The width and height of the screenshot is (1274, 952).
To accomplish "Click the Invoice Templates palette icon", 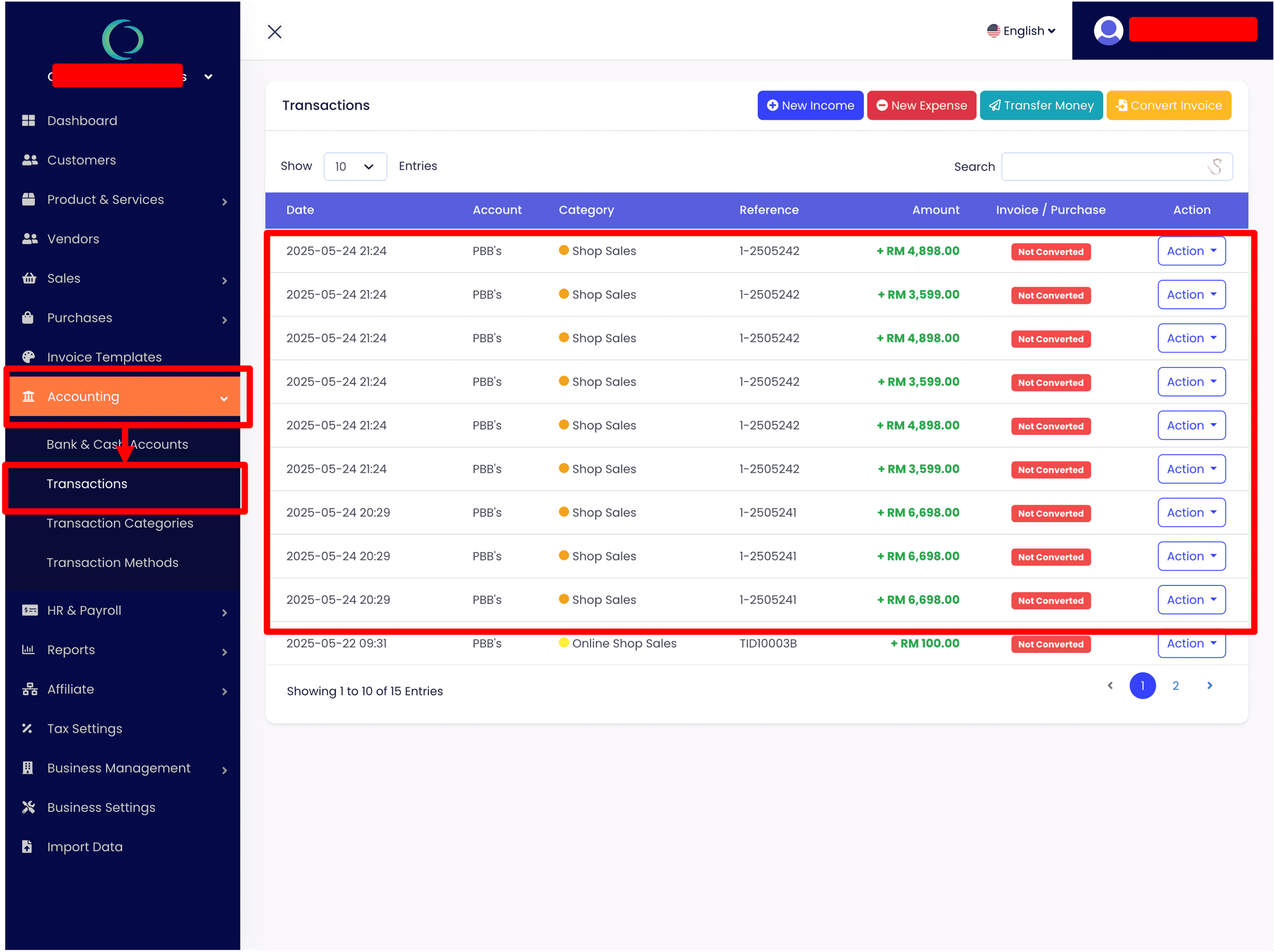I will tap(28, 357).
